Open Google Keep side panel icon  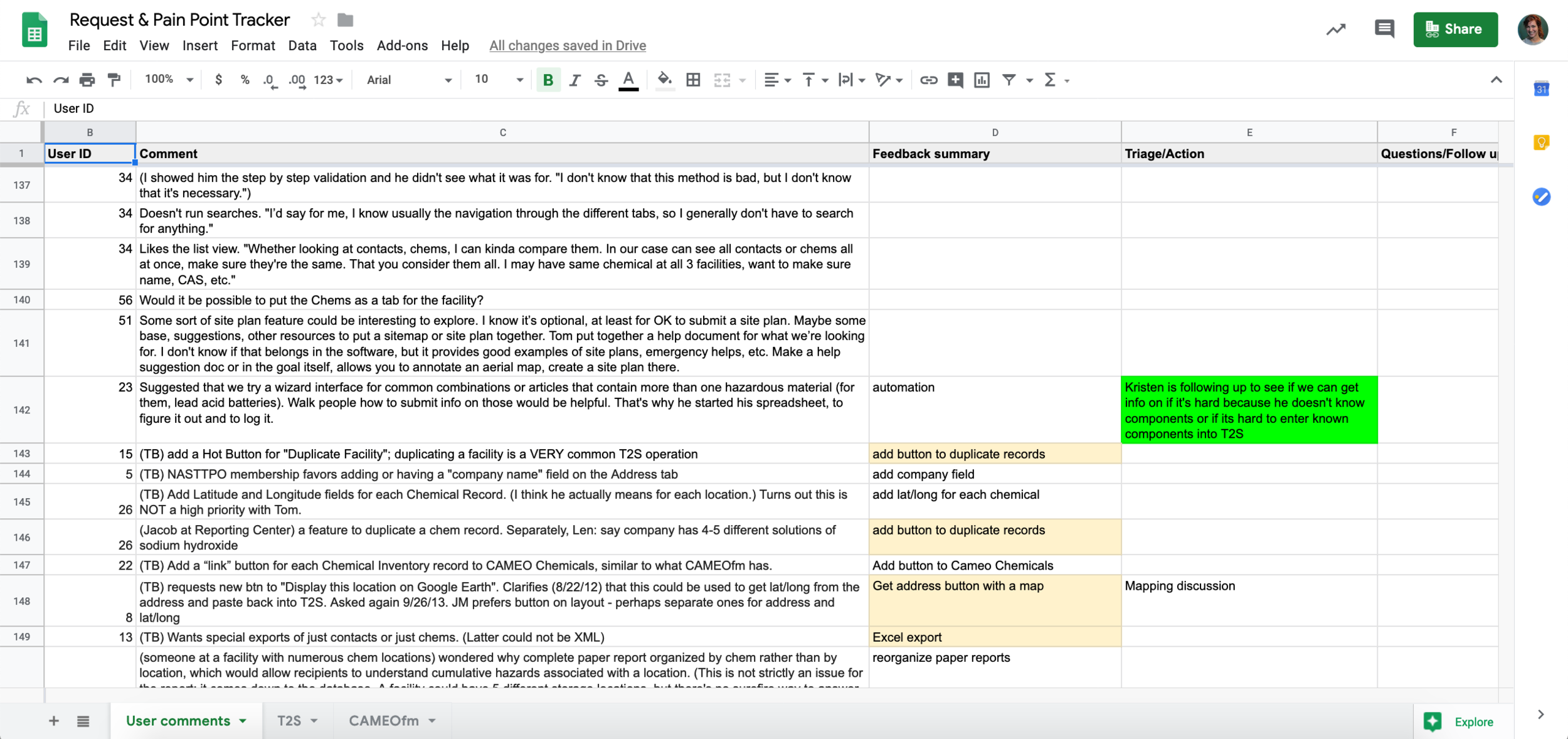[1541, 143]
